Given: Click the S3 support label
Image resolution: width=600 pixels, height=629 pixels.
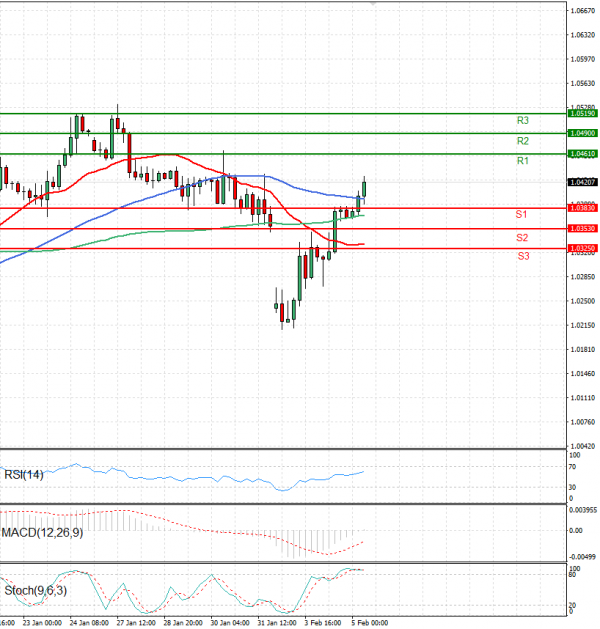Looking at the screenshot, I should [523, 256].
